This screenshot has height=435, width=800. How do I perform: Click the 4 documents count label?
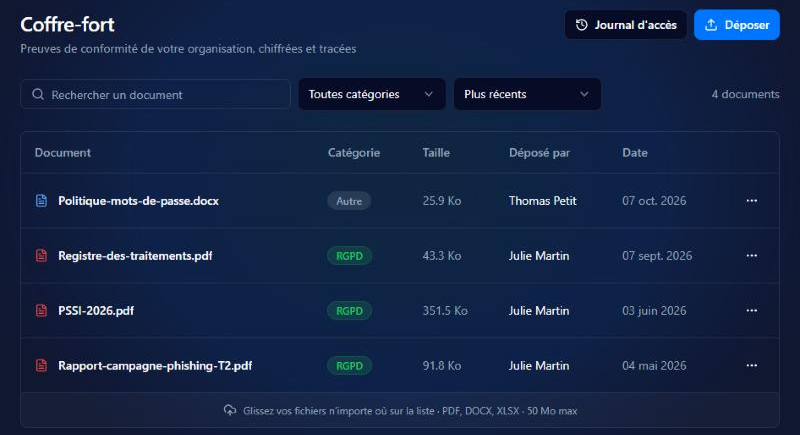click(x=745, y=94)
